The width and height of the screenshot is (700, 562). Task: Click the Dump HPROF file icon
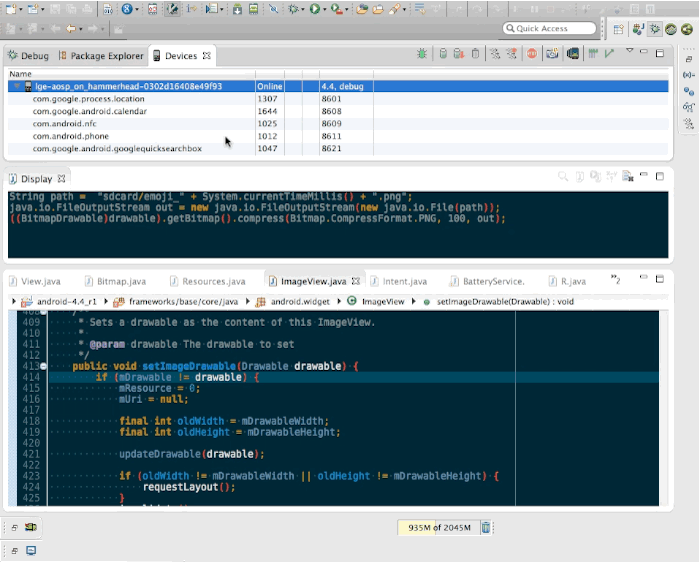coord(459,54)
